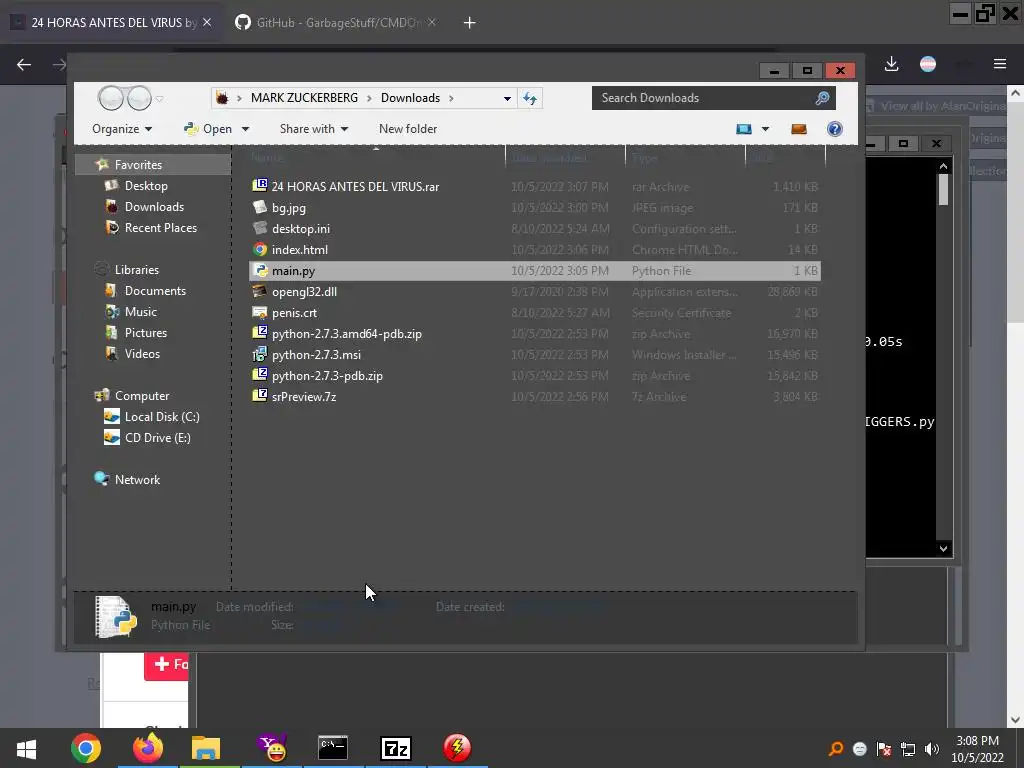Select Downloads under Favorites
1024x768 pixels.
click(154, 207)
